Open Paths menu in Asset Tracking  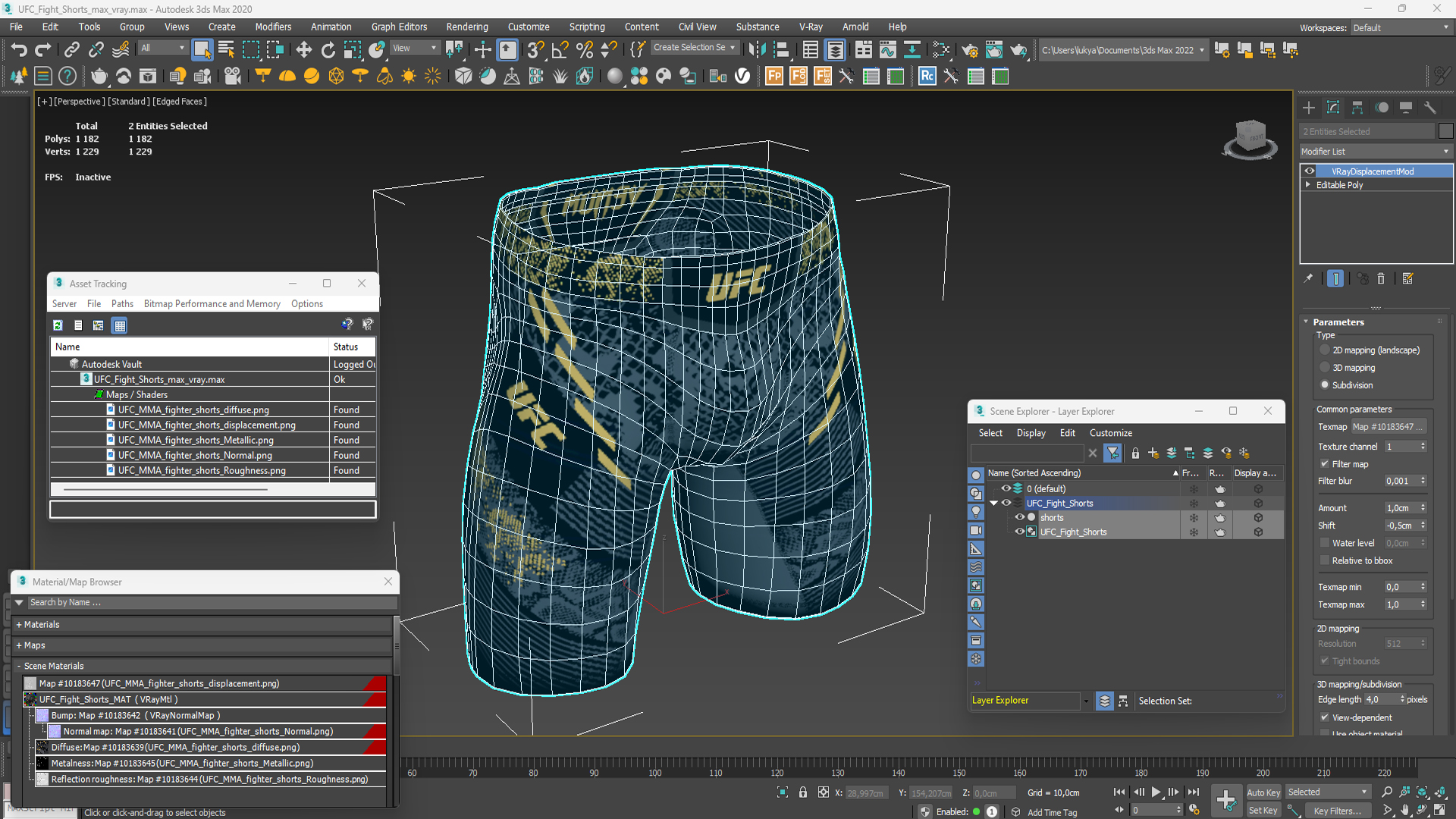coord(122,304)
